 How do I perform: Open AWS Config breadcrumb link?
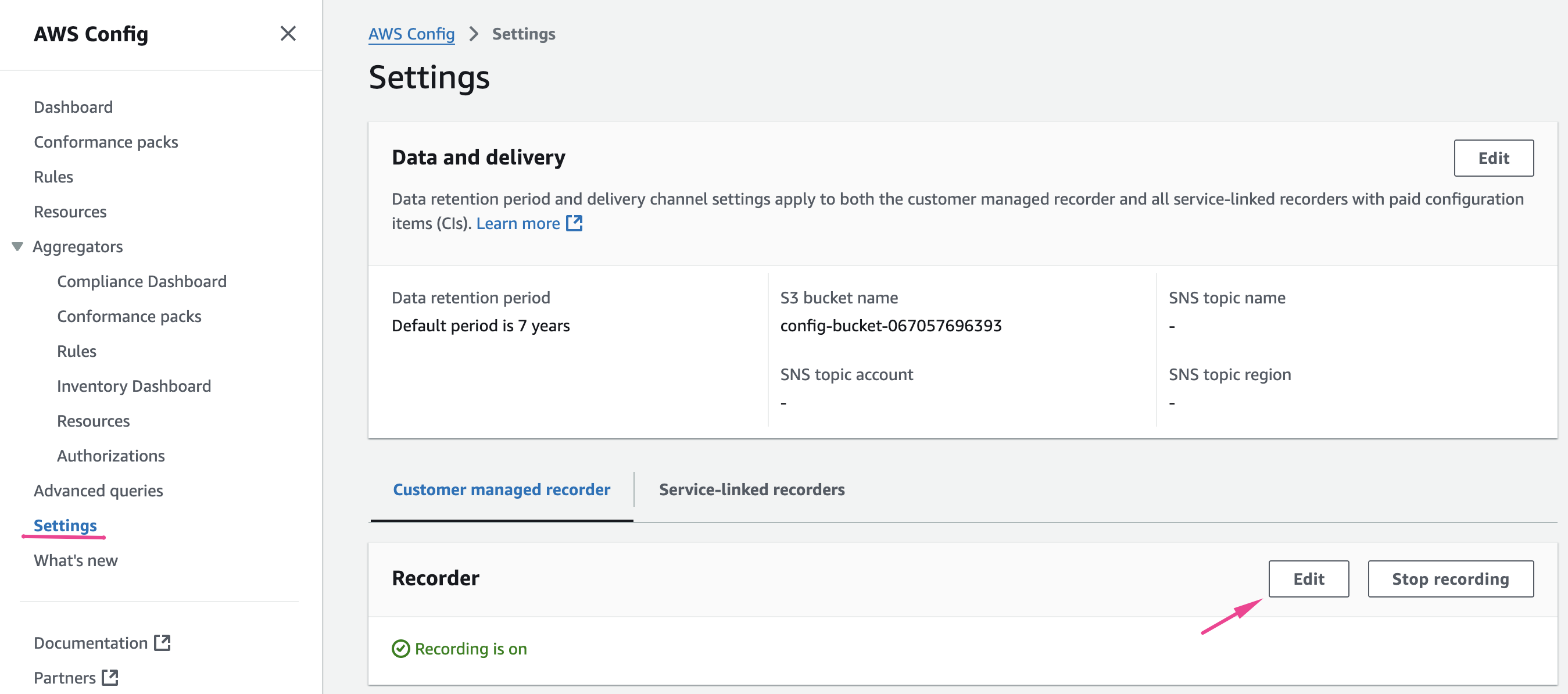pos(411,34)
